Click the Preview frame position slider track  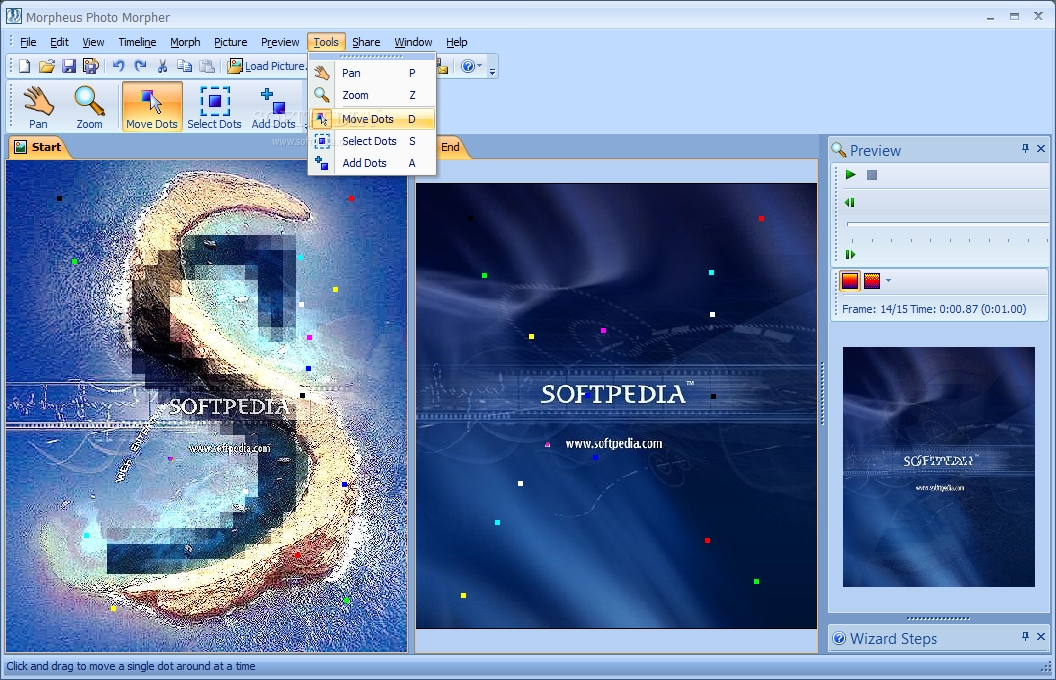(946, 224)
